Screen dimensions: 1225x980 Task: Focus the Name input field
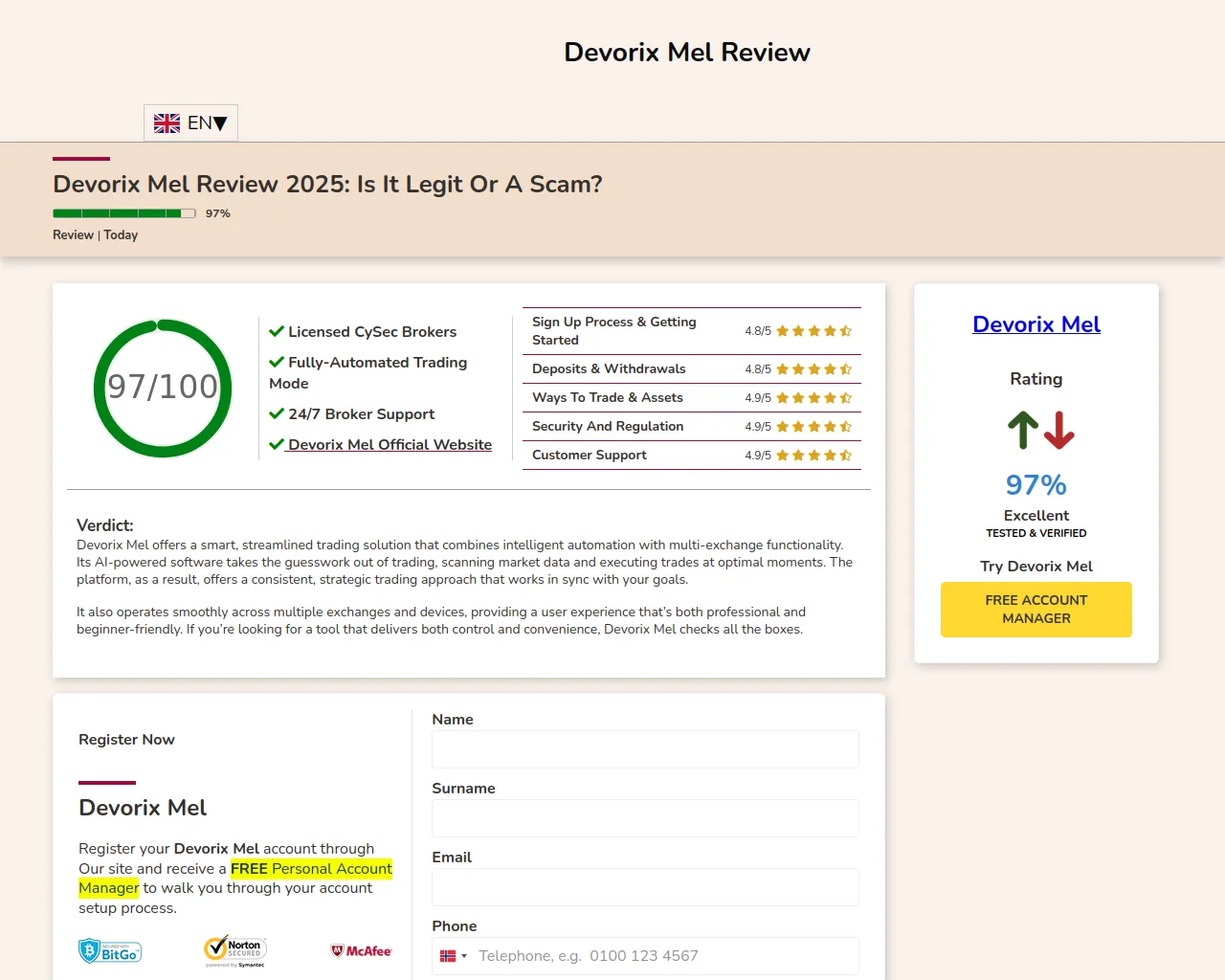(x=645, y=749)
